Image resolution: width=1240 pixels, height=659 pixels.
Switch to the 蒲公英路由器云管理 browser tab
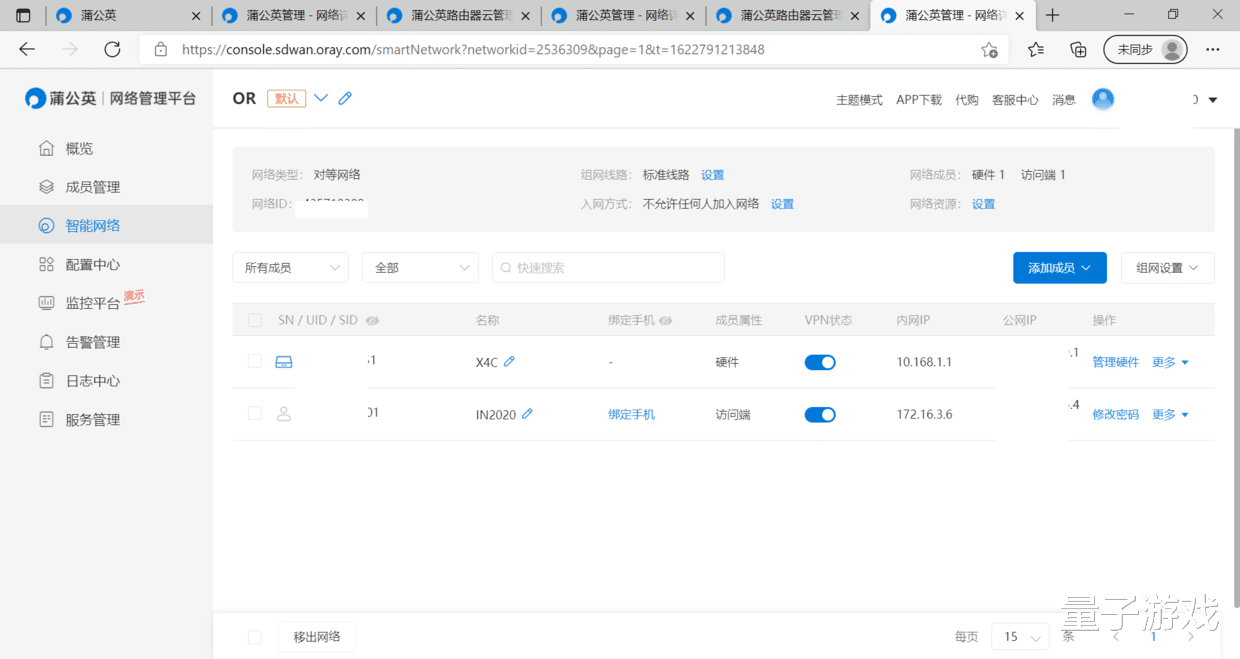coord(458,15)
